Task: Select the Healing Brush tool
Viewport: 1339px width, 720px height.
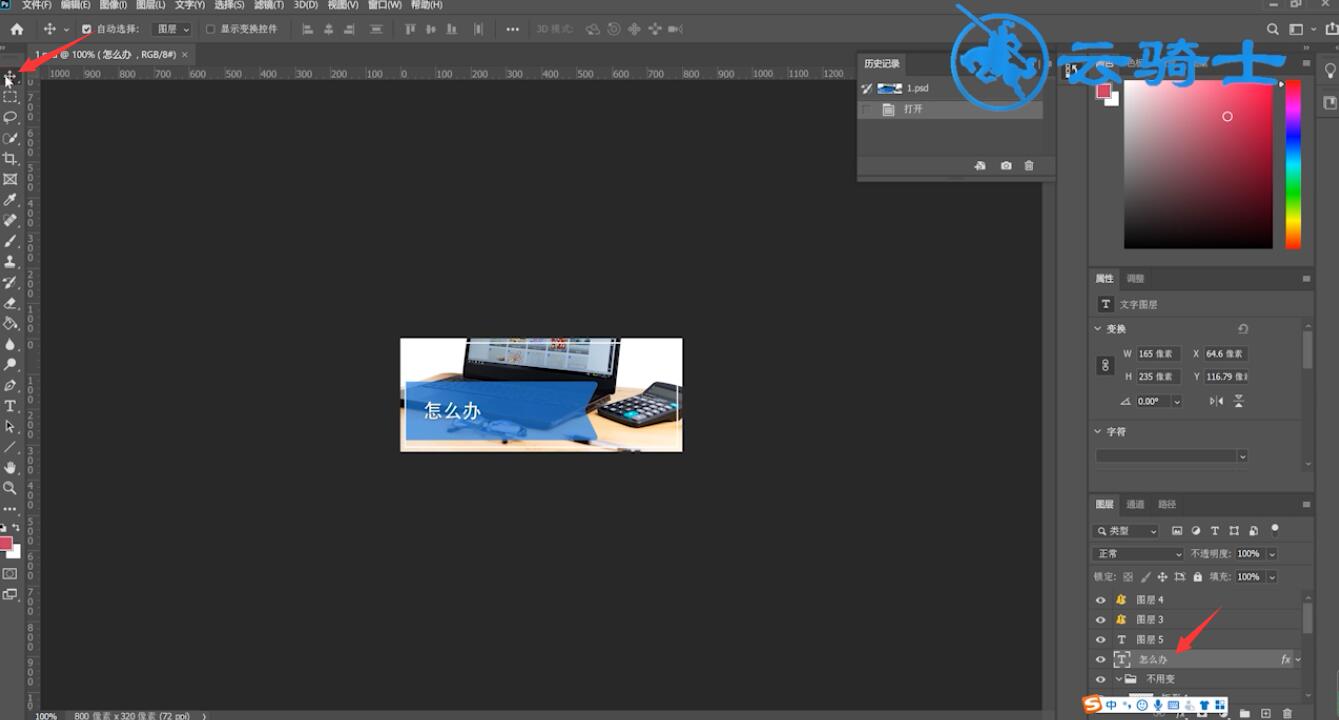Action: 10,220
